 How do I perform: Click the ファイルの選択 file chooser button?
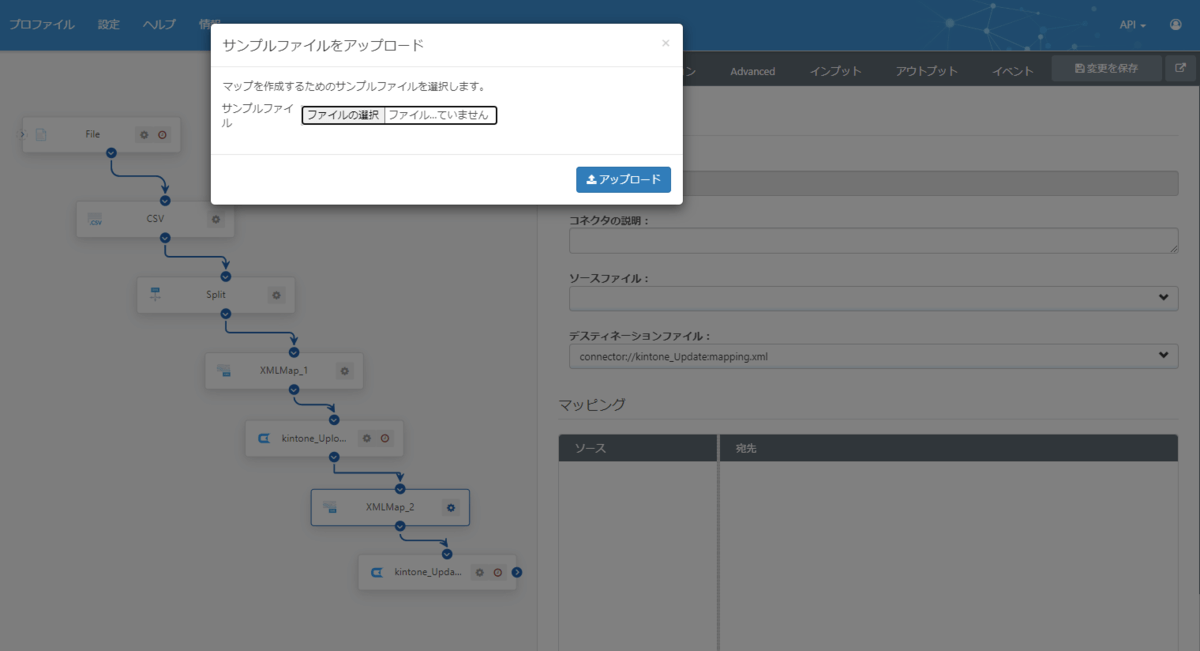343,115
